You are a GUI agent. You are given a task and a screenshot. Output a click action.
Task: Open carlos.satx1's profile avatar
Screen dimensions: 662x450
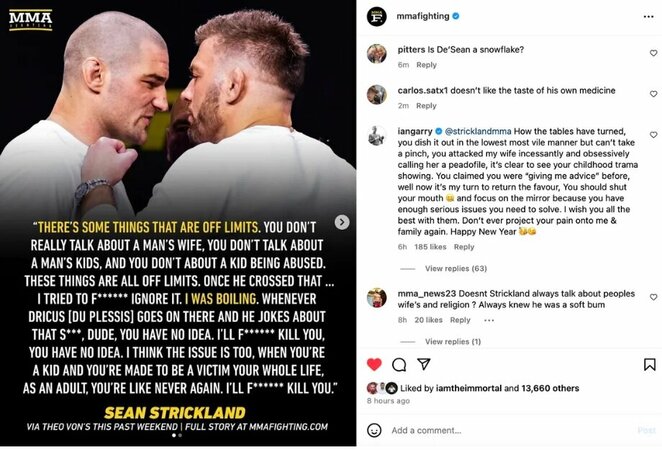coord(376,93)
